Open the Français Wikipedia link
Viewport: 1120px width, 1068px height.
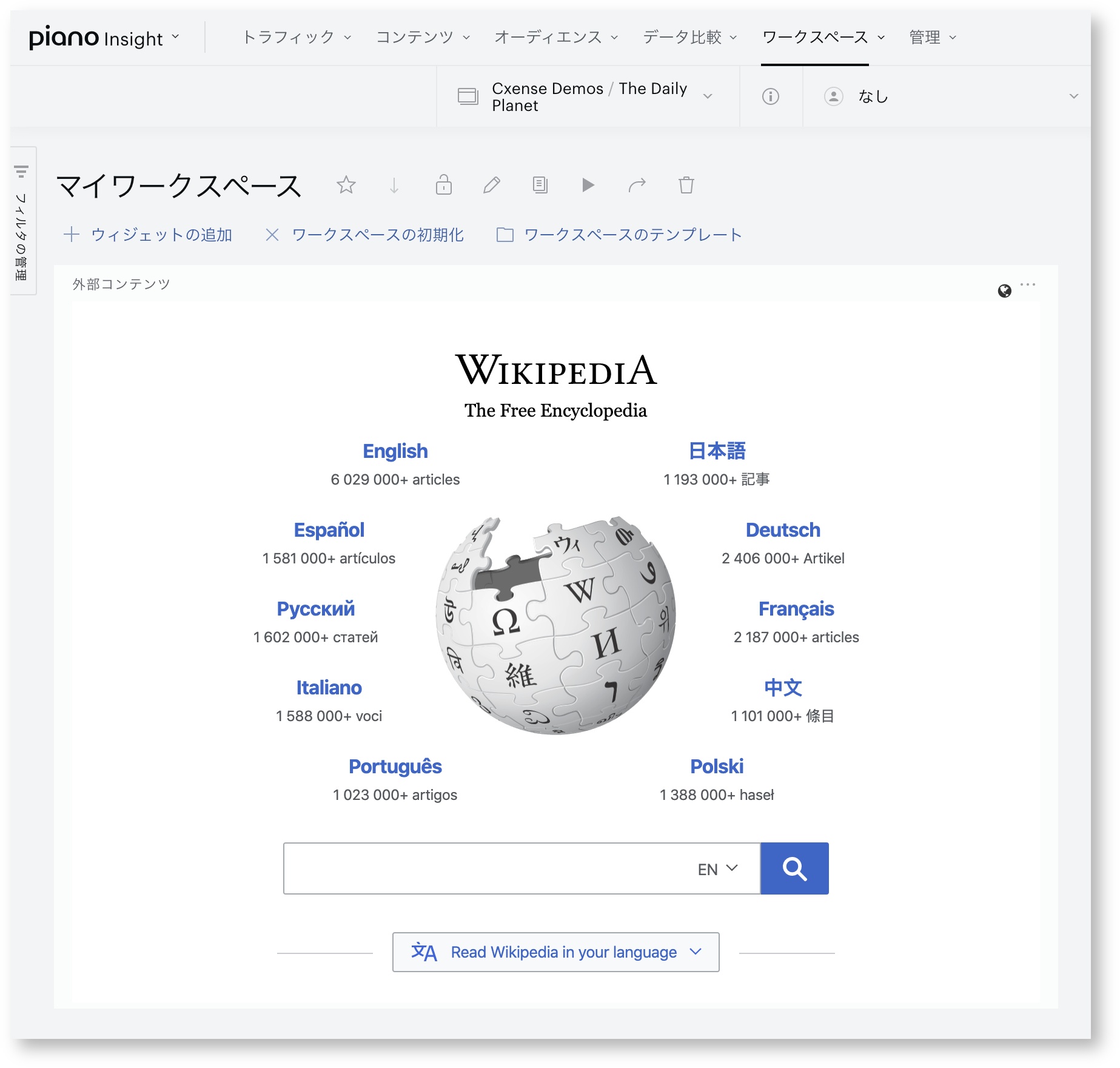796,609
